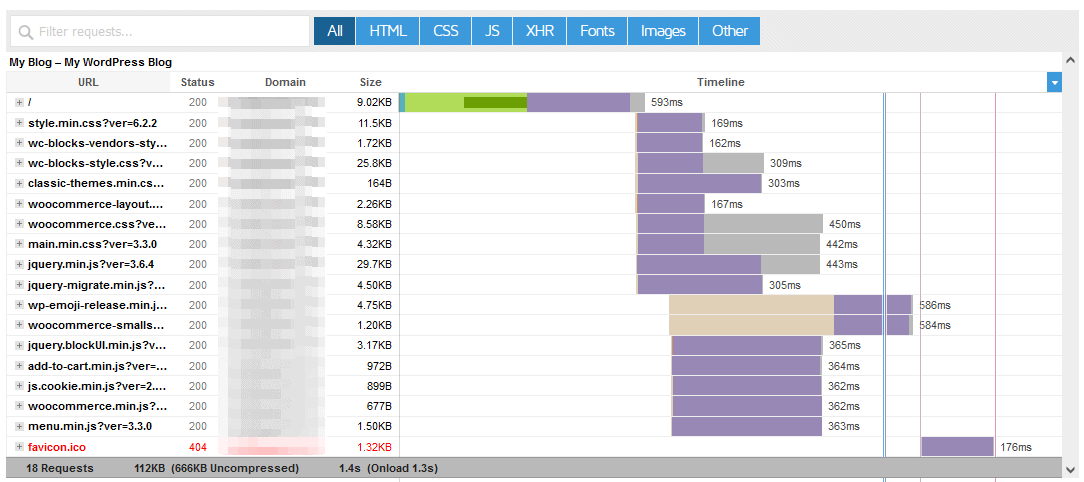This screenshot has width=1084, height=482.
Task: Click the 9.02KB size cell
Action: tap(375, 102)
